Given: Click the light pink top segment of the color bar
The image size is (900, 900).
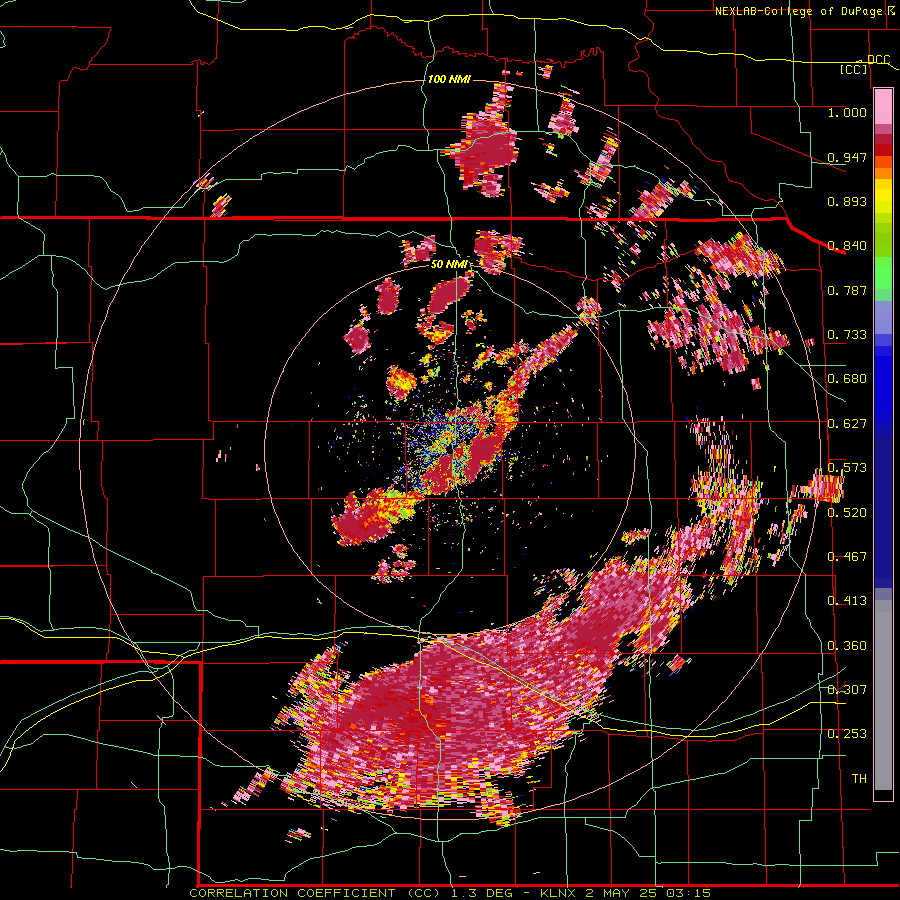Looking at the screenshot, I should (x=883, y=107).
